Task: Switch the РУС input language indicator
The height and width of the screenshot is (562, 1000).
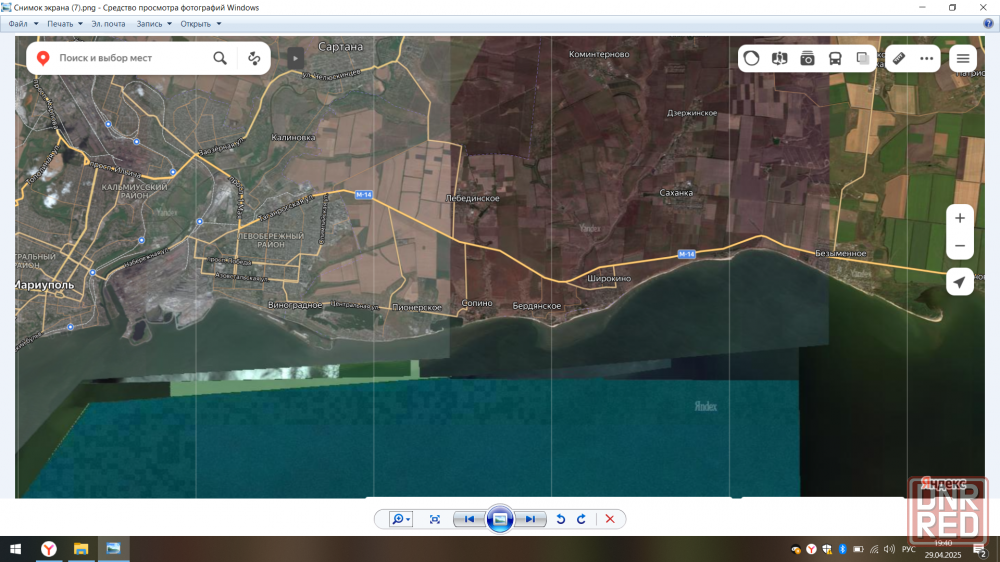Action: point(909,549)
